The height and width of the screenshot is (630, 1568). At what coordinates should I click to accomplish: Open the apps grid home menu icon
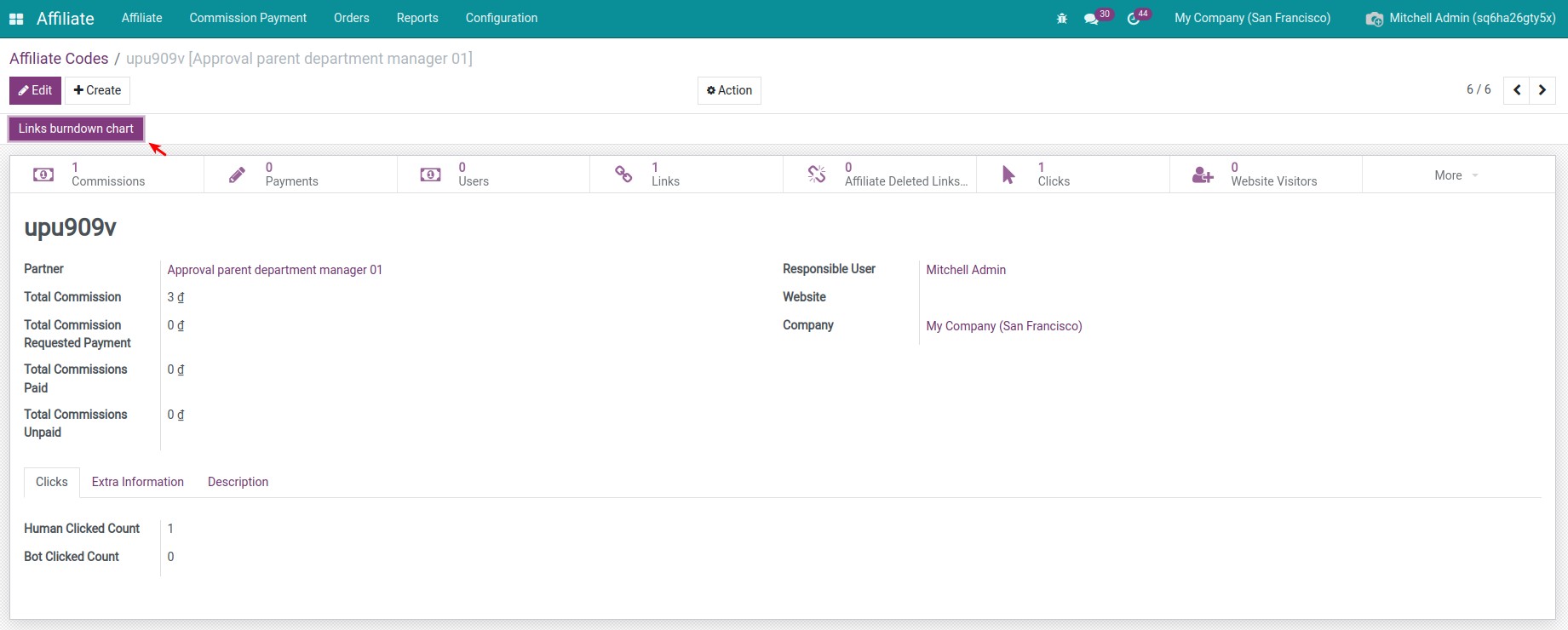coord(16,19)
